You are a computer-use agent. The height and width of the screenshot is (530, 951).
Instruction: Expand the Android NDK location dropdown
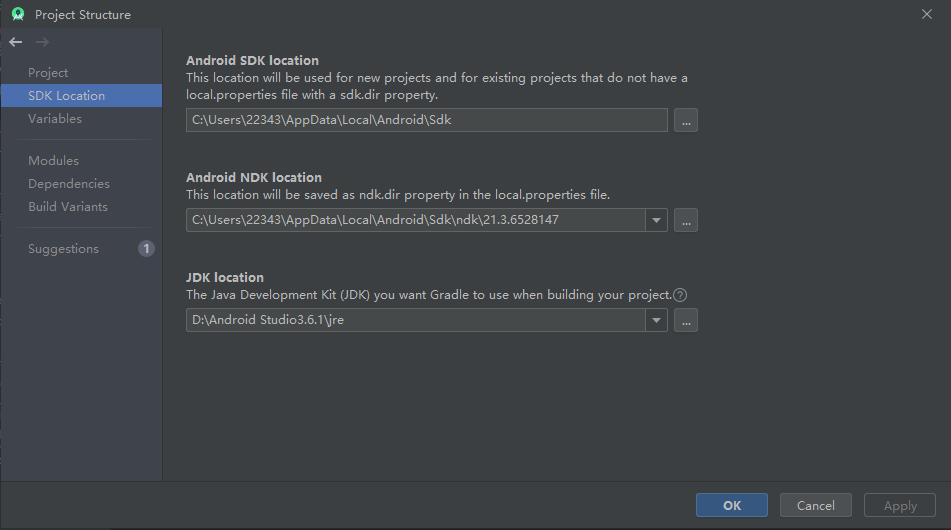[656, 220]
